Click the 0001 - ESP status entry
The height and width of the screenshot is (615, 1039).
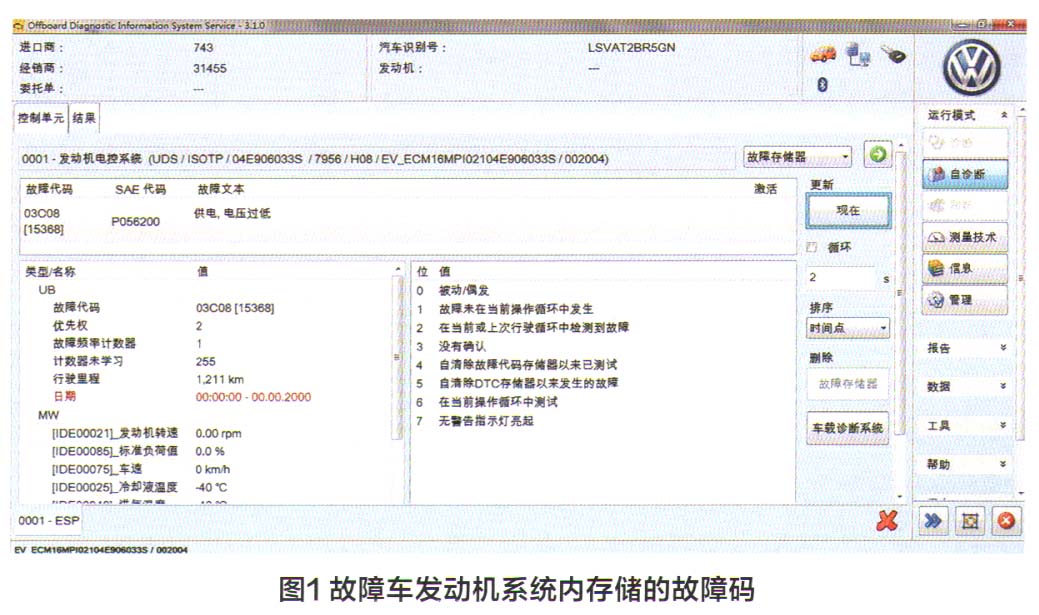click(x=48, y=521)
